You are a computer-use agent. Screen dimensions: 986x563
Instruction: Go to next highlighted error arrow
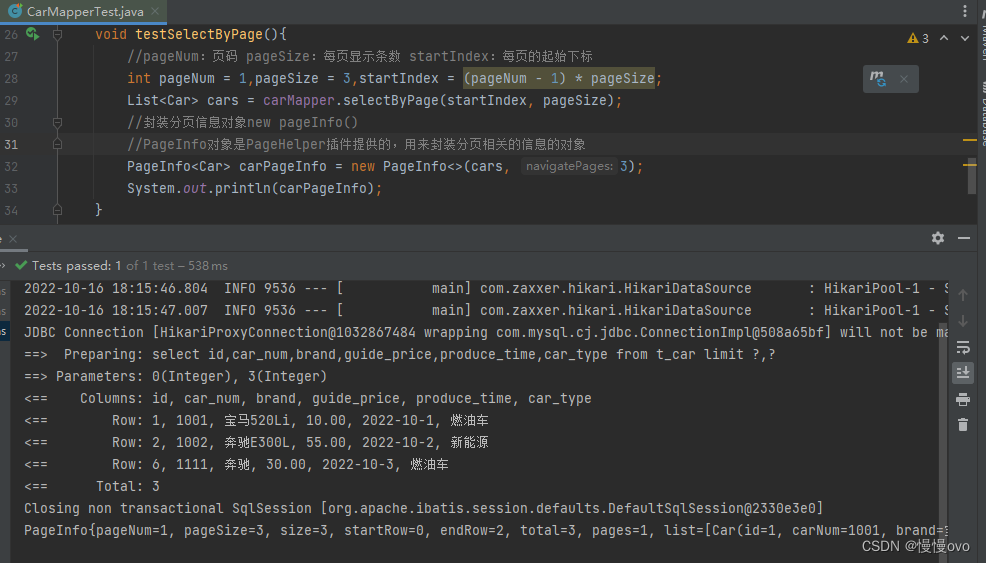click(965, 38)
